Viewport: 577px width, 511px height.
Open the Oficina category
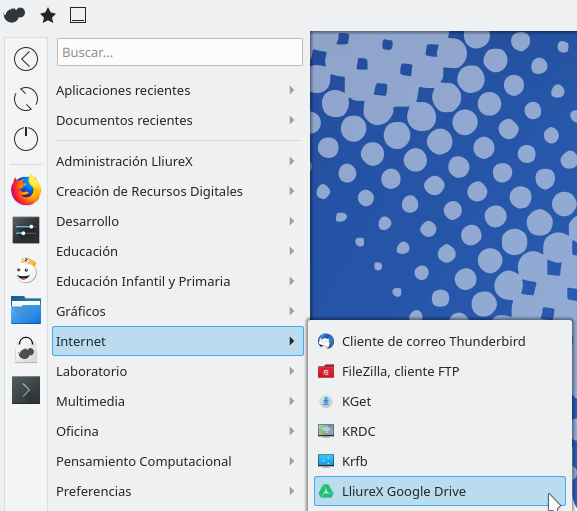coord(178,432)
